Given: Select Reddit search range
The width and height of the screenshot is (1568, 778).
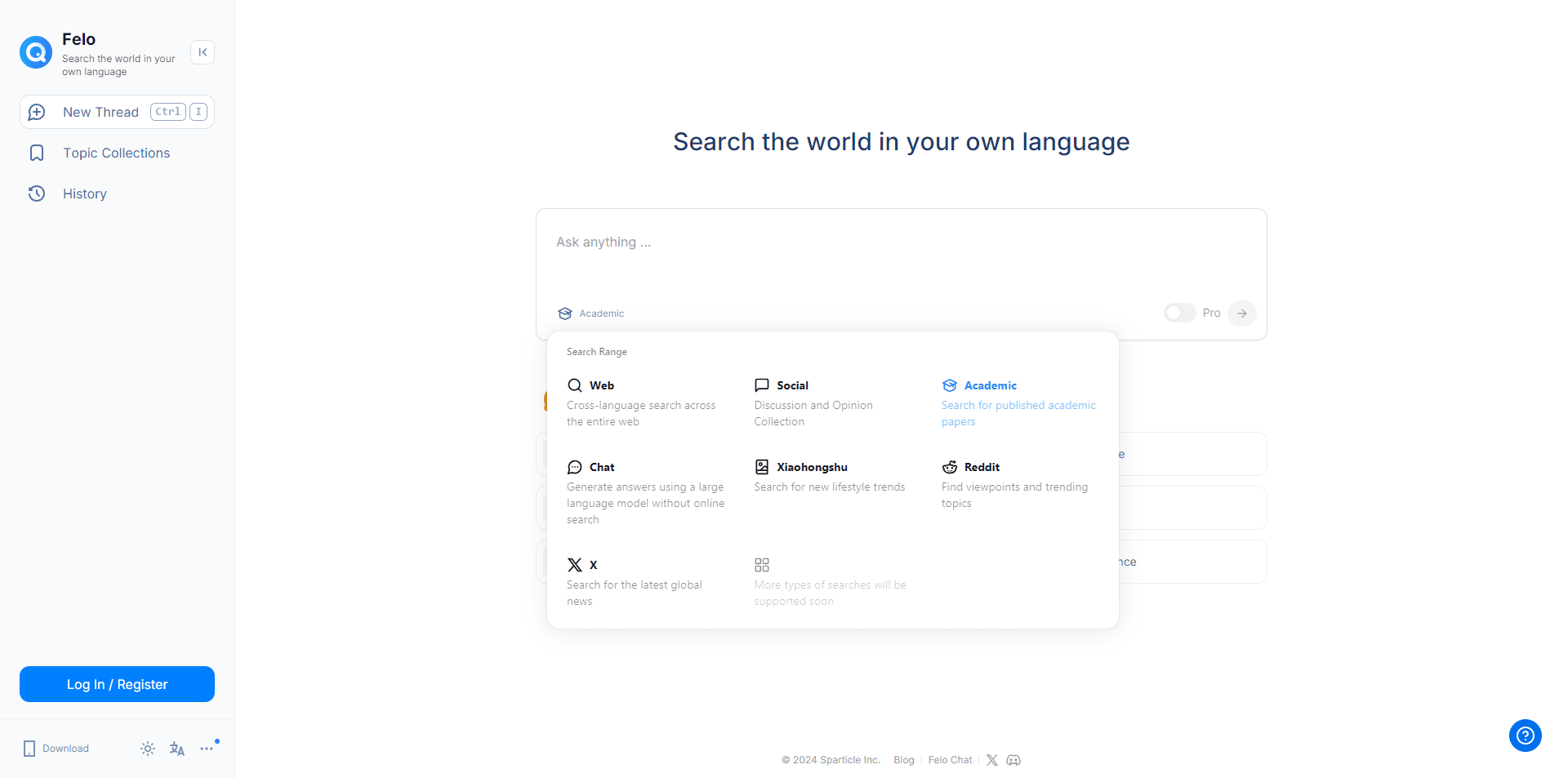Looking at the screenshot, I should pos(1019,485).
